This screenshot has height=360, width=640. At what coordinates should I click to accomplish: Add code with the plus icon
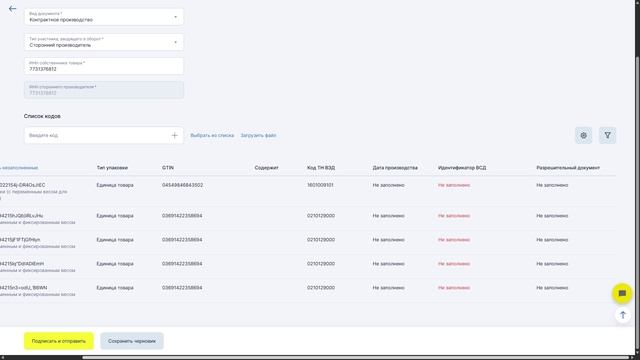[x=175, y=136]
